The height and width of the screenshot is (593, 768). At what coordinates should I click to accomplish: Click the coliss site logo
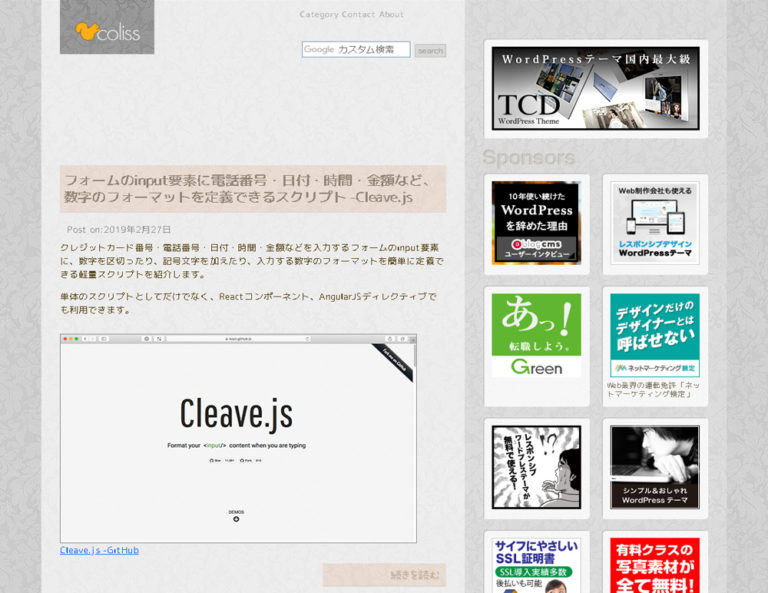coord(107,27)
